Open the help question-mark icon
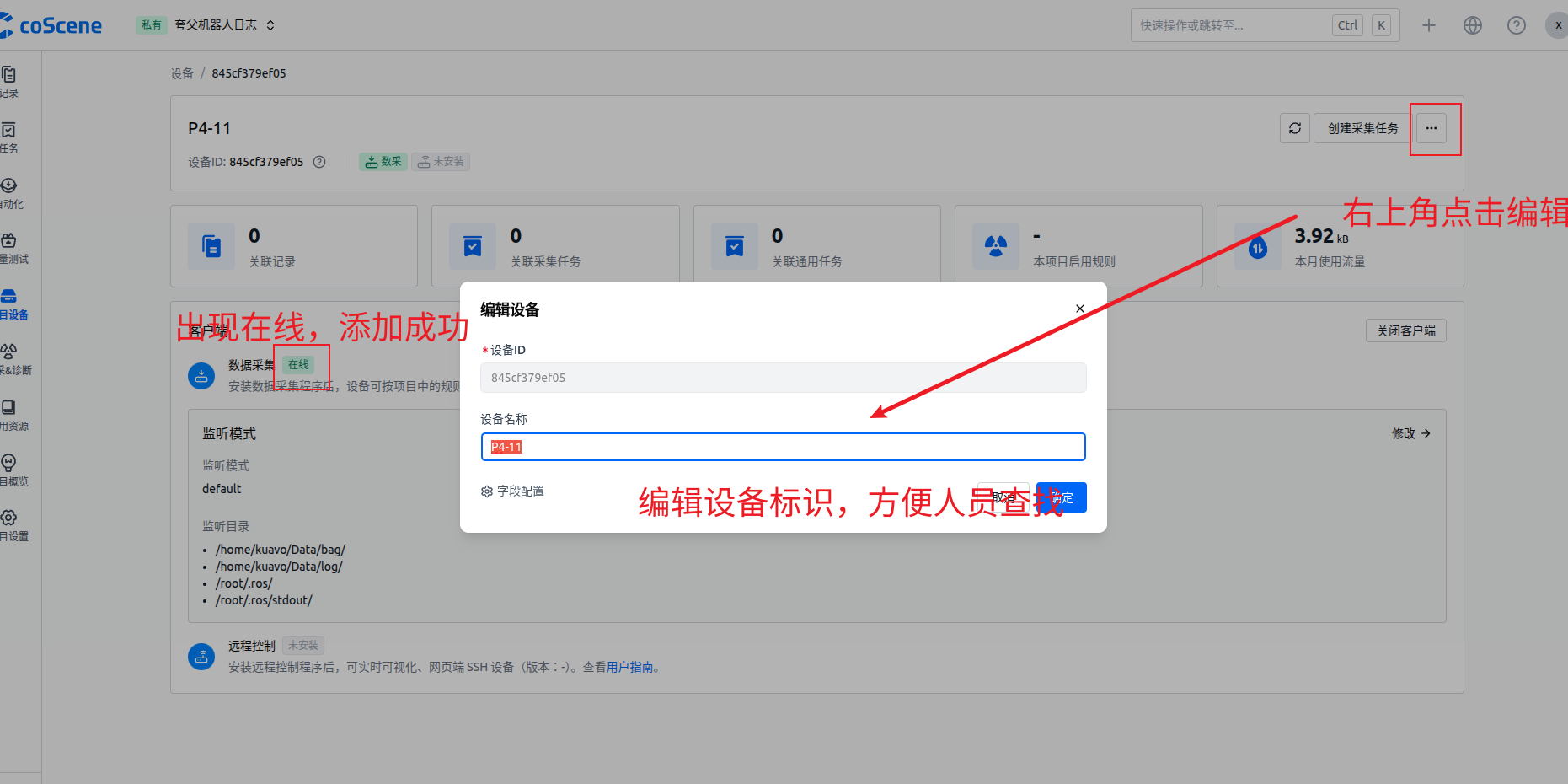Image resolution: width=1568 pixels, height=784 pixels. pyautogui.click(x=1516, y=25)
